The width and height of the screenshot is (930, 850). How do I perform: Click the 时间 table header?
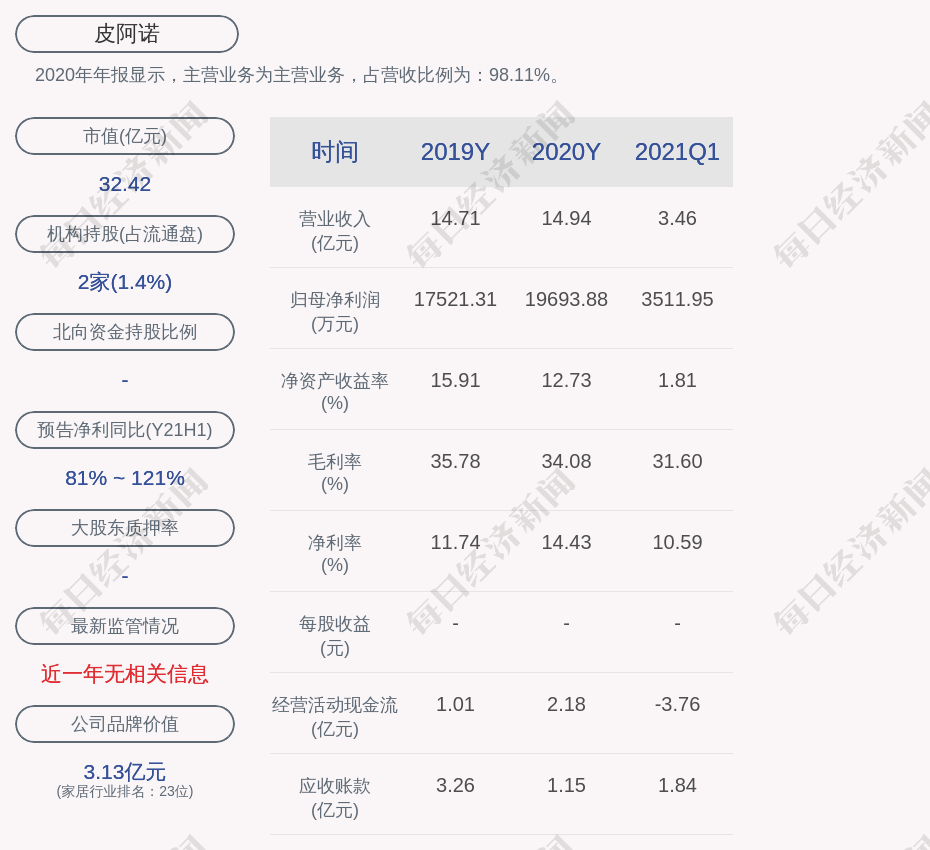click(x=335, y=152)
